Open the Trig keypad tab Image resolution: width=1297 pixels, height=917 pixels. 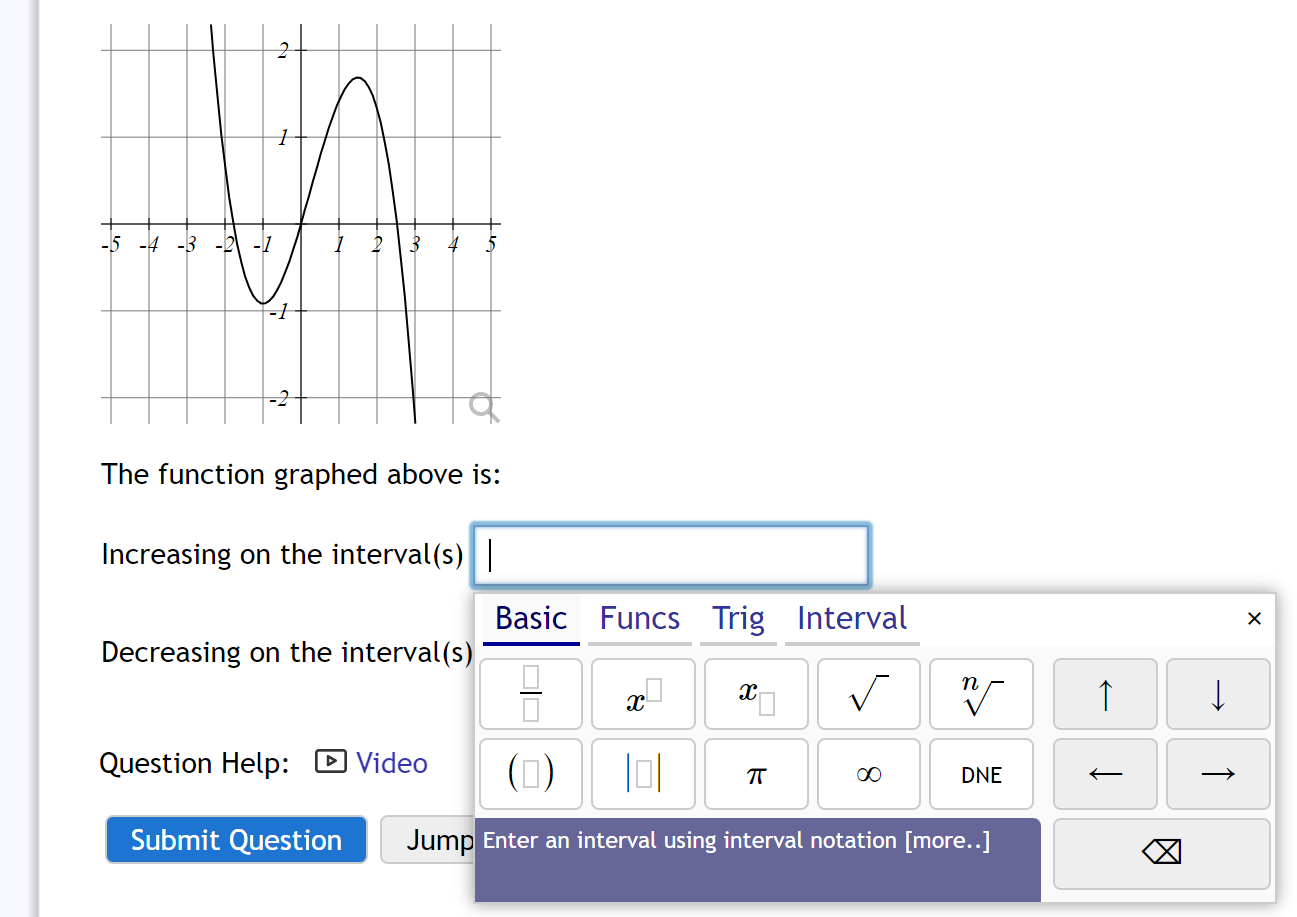(738, 618)
